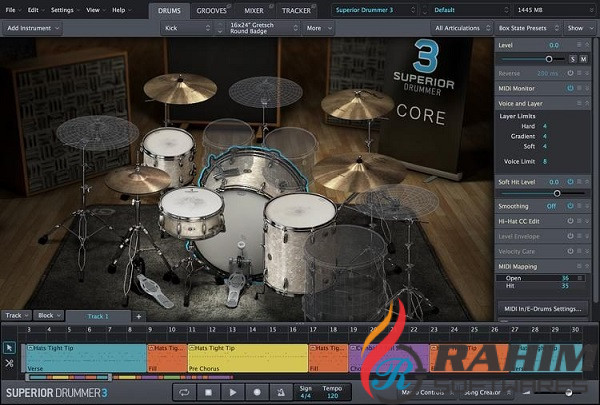
Task: Add a new track with plus icon
Action: point(139,316)
